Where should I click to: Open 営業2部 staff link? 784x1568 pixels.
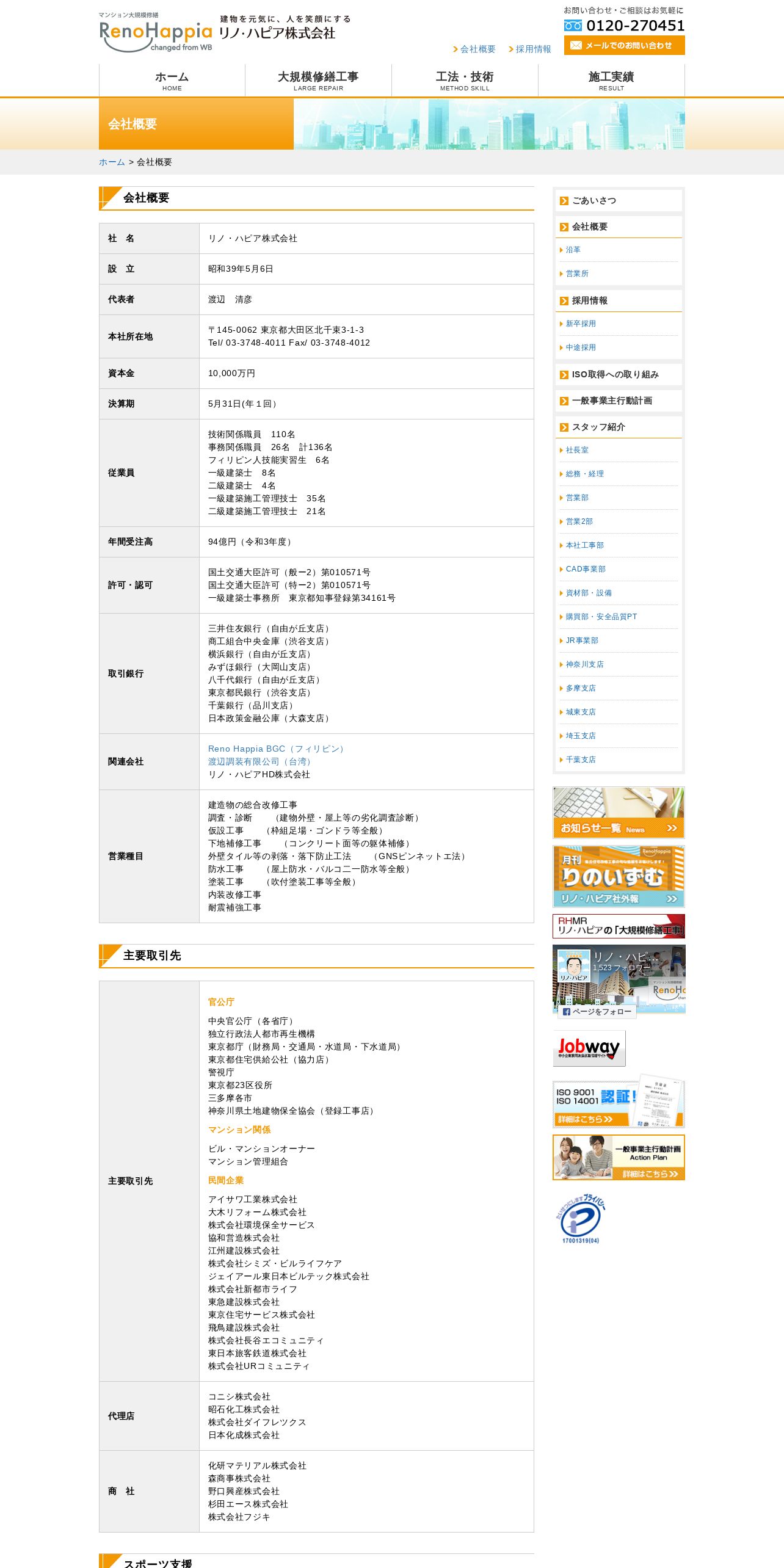579,521
